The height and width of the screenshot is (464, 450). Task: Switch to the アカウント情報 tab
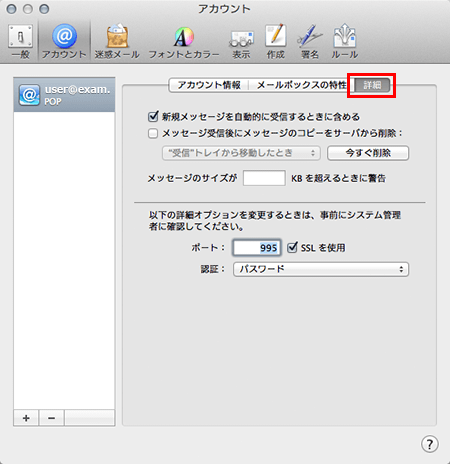209,85
